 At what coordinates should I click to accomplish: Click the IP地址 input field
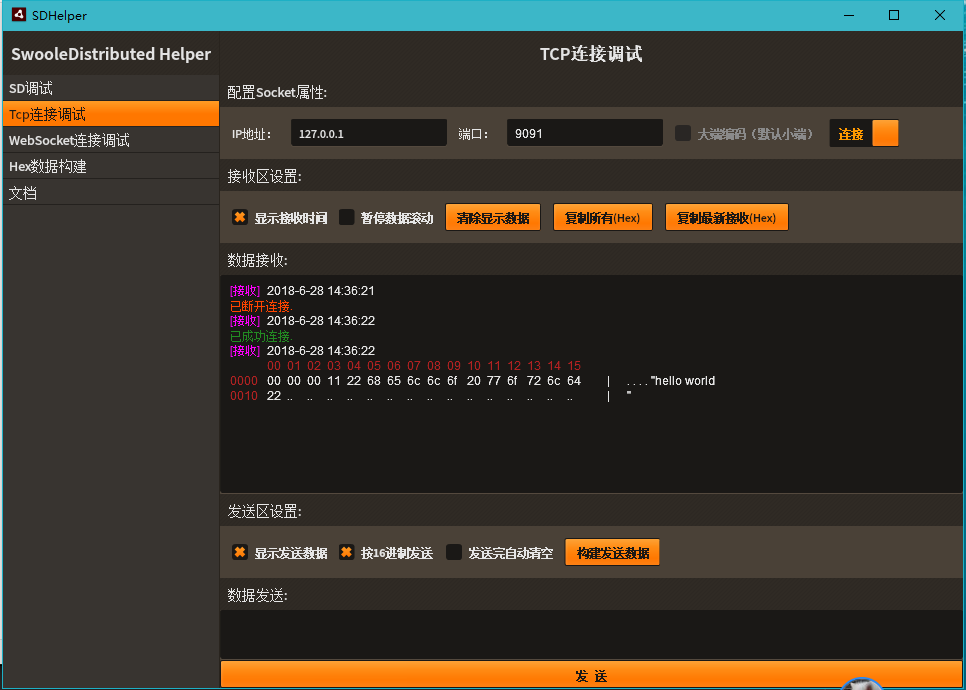point(368,133)
